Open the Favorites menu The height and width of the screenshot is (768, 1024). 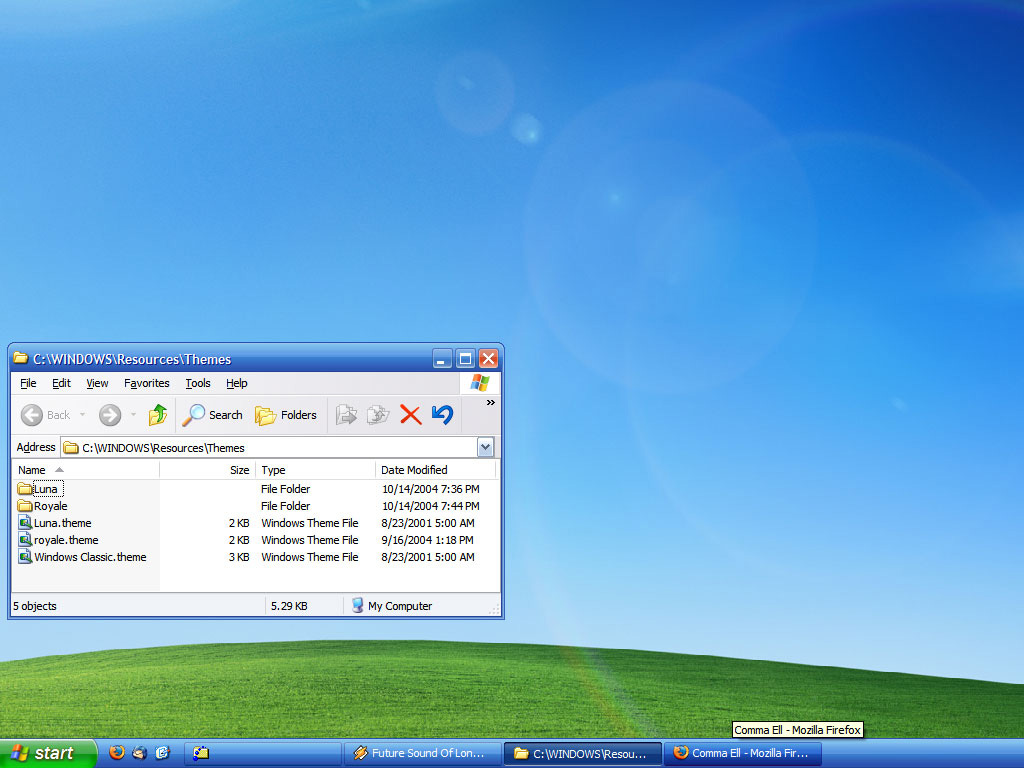click(x=147, y=383)
